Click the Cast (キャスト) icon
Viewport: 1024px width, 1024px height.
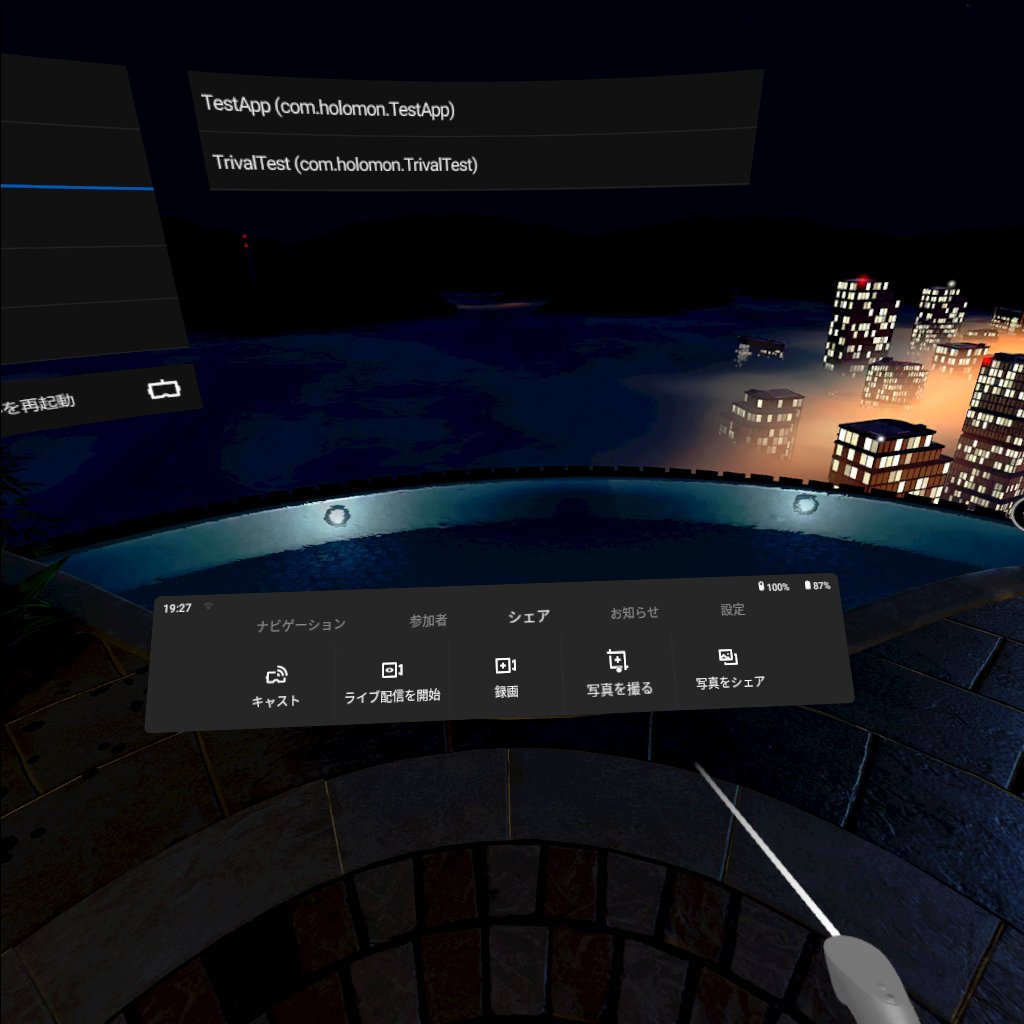[x=276, y=675]
